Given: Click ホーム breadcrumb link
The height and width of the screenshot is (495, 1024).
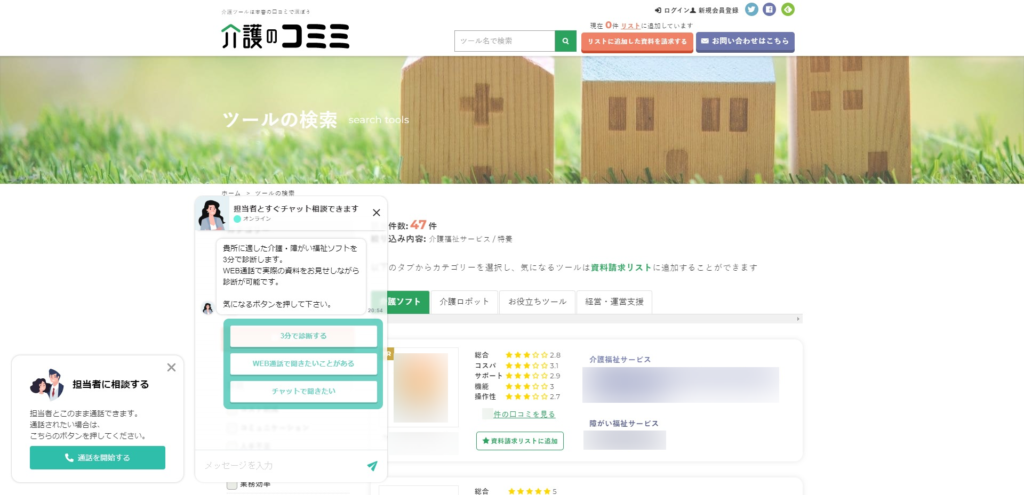Looking at the screenshot, I should (x=231, y=193).
